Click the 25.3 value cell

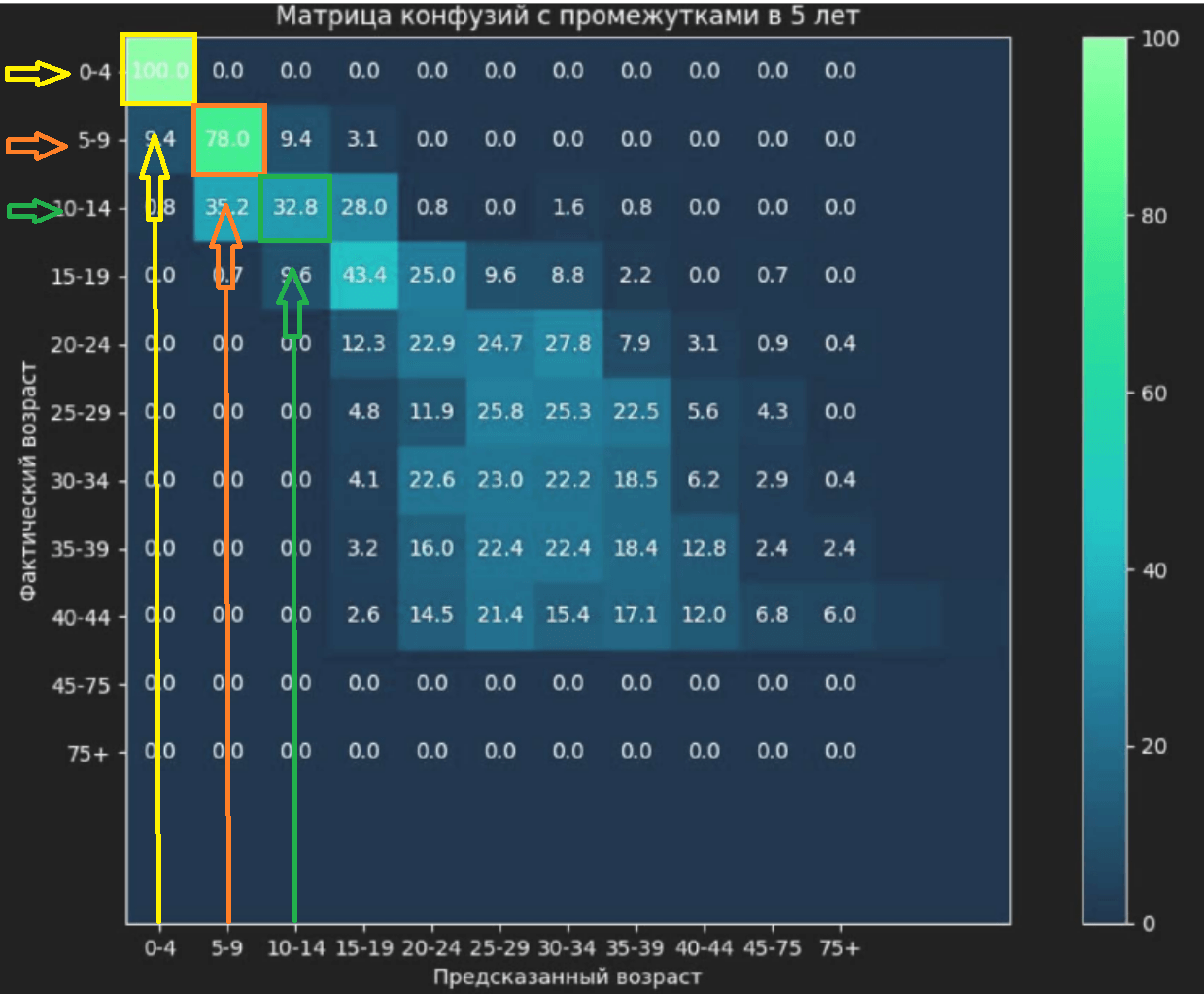568,411
